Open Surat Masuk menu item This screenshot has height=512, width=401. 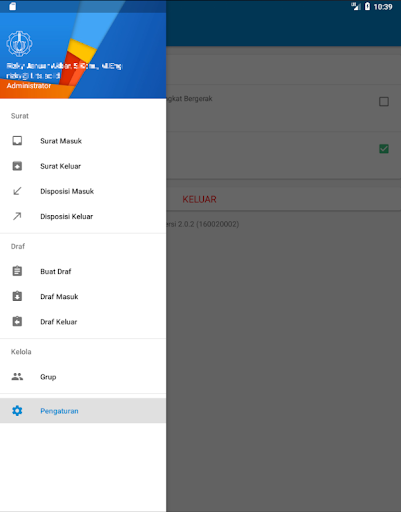coord(83,141)
